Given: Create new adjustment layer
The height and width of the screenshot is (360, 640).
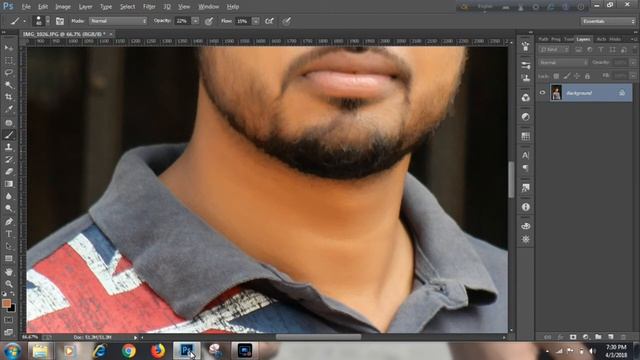Looking at the screenshot, I should tap(586, 337).
